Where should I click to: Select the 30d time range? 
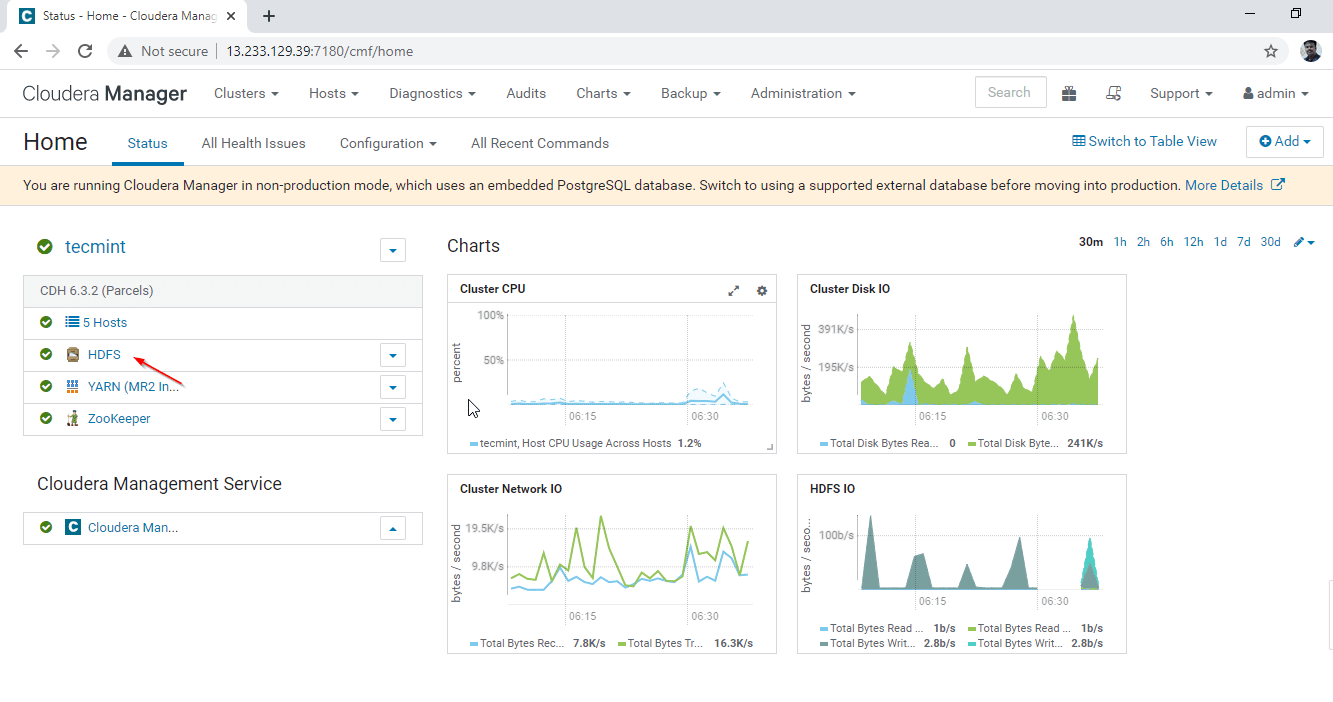[1270, 242]
